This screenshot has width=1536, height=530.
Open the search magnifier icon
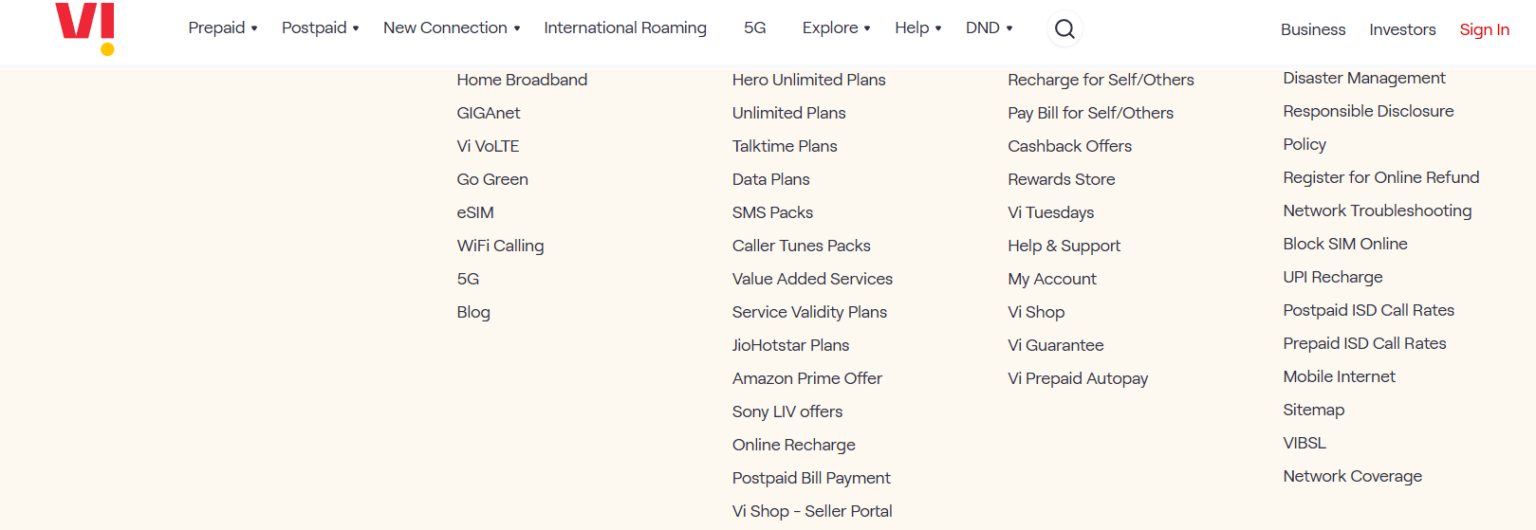coord(1064,29)
